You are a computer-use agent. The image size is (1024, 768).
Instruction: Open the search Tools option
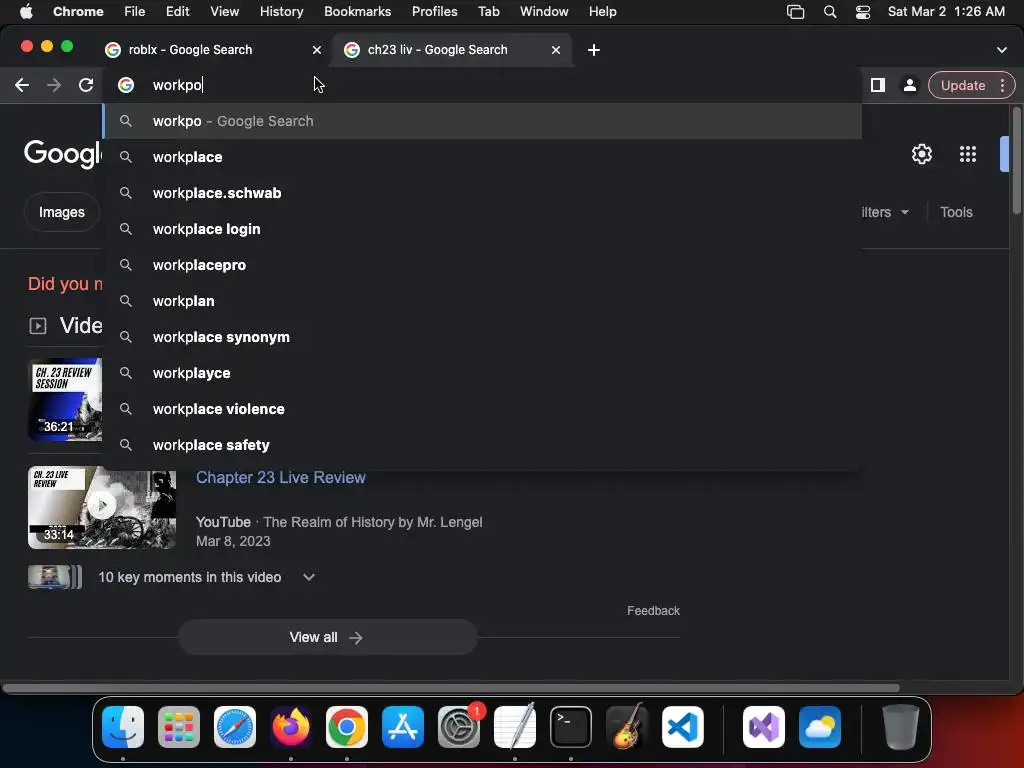tap(956, 212)
